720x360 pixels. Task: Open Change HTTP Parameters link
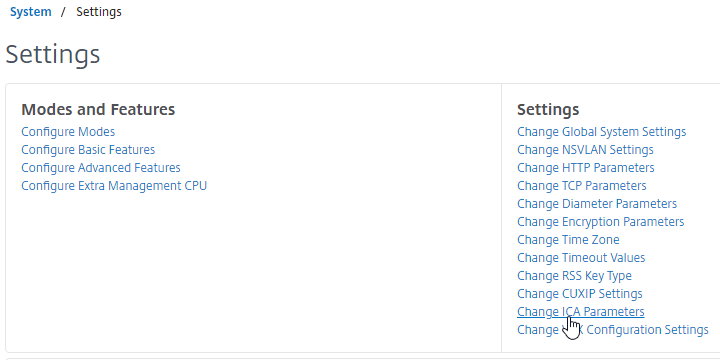[x=585, y=168]
